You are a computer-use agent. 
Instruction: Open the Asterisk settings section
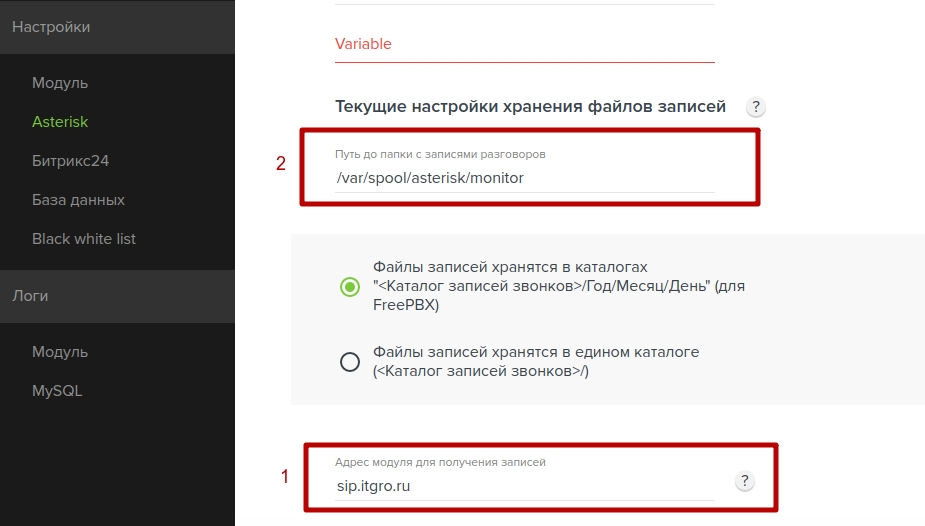tap(60, 122)
